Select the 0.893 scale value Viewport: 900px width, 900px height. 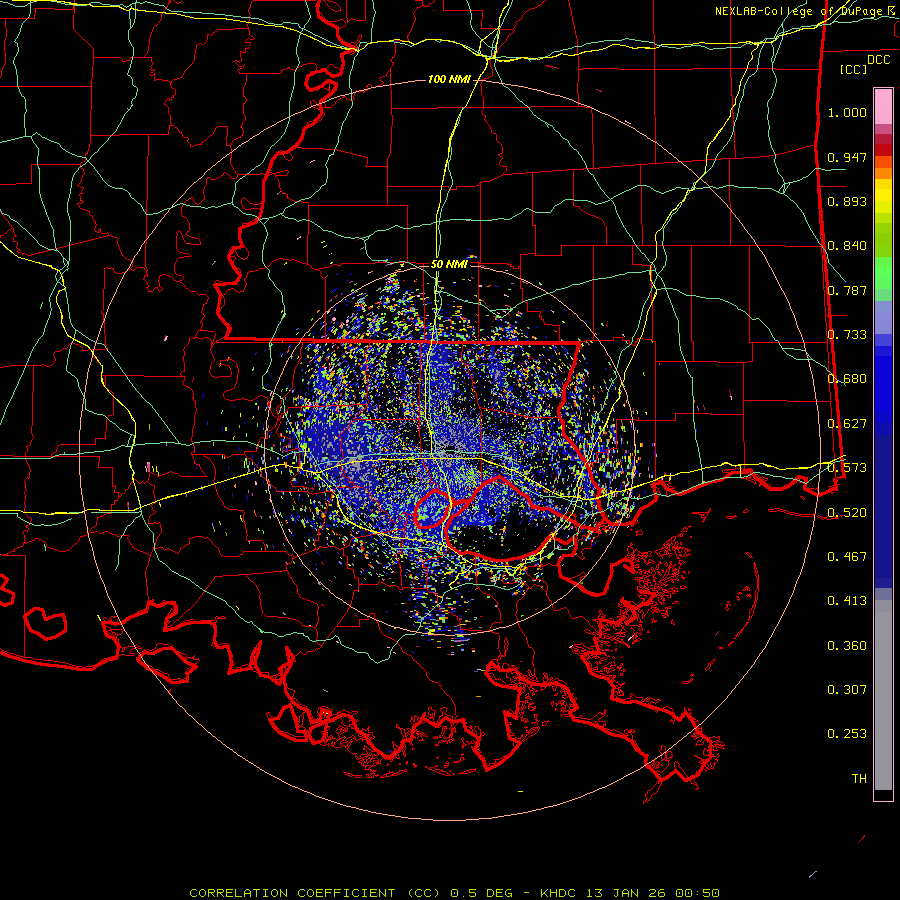[x=847, y=201]
